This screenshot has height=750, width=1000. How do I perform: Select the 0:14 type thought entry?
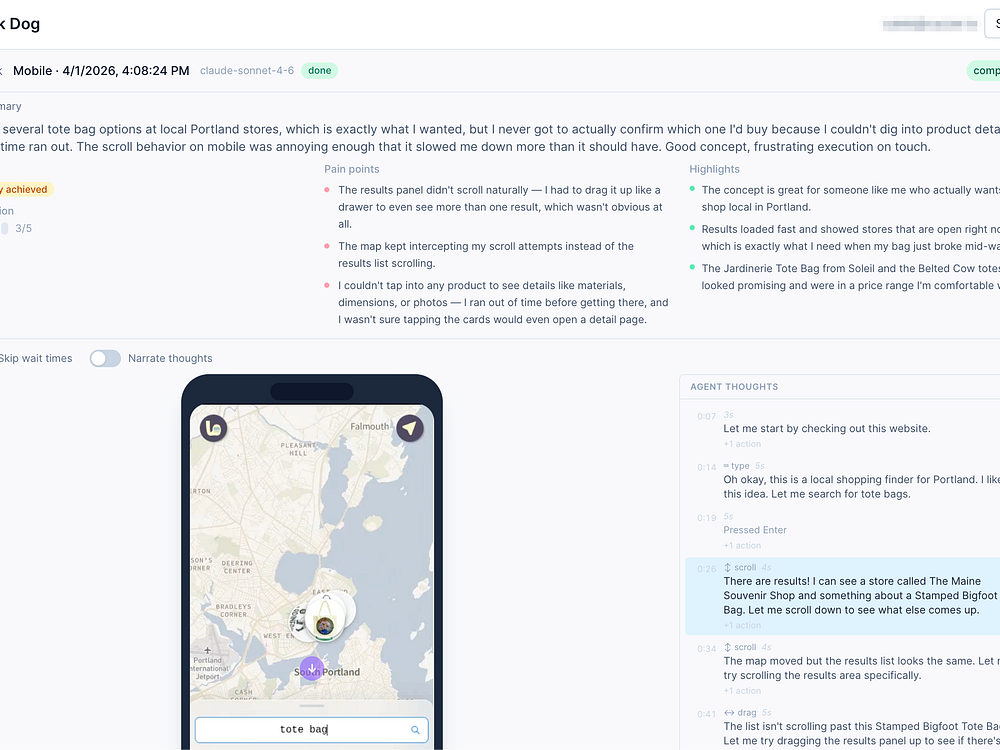[x=842, y=481]
